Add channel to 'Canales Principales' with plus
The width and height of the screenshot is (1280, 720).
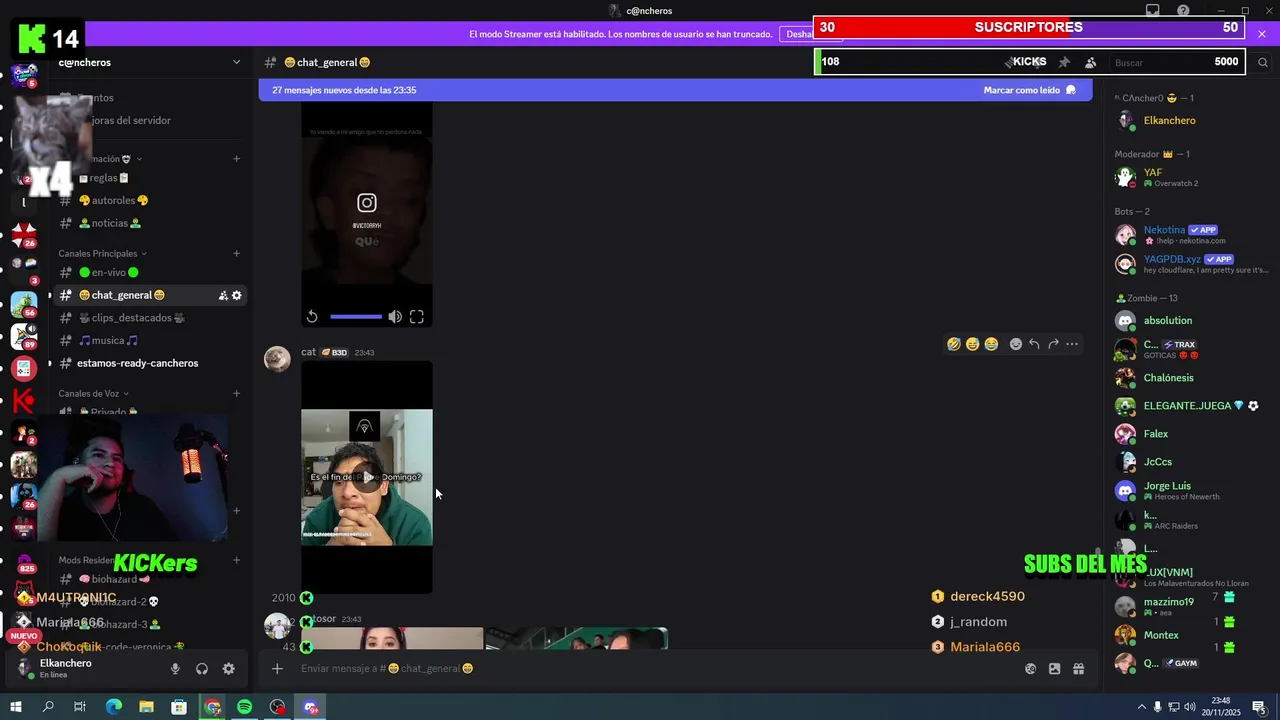coord(236,253)
